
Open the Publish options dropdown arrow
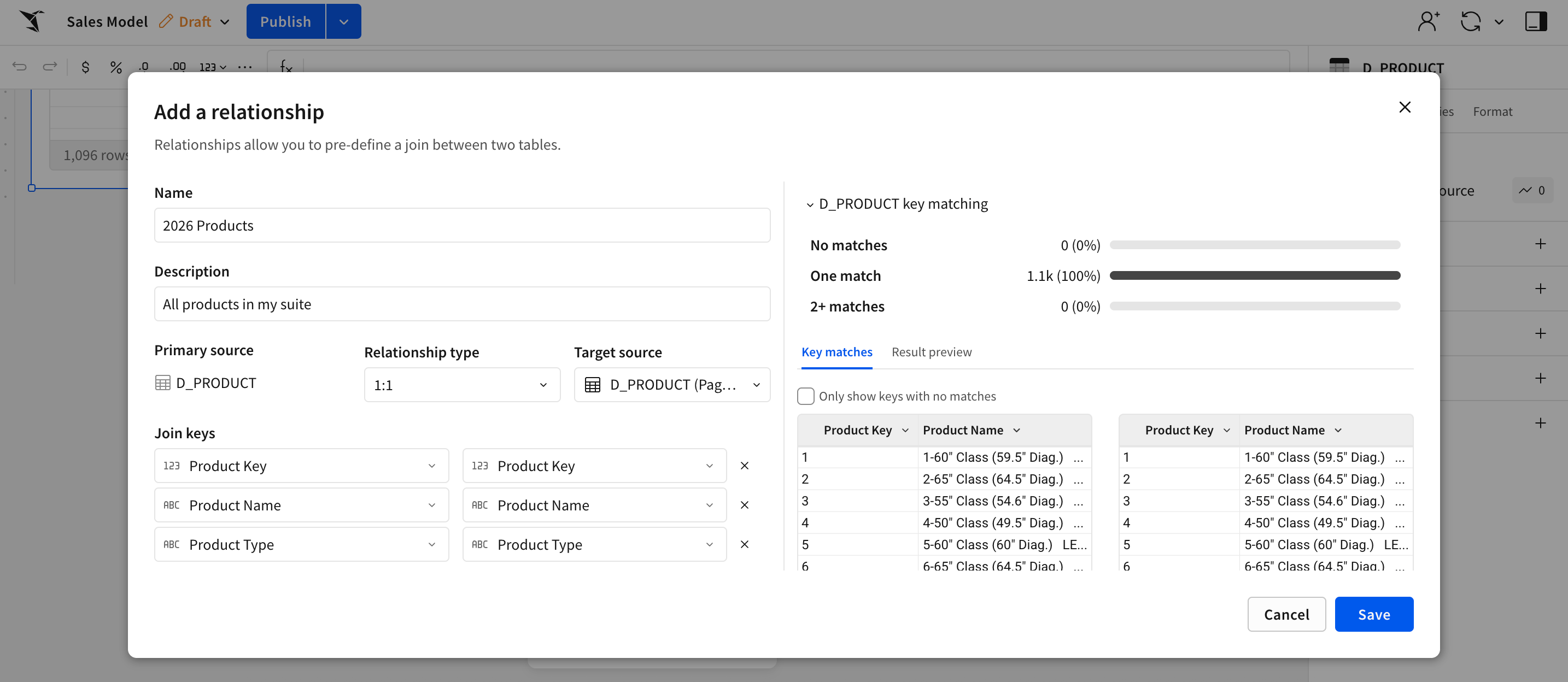[x=343, y=22]
